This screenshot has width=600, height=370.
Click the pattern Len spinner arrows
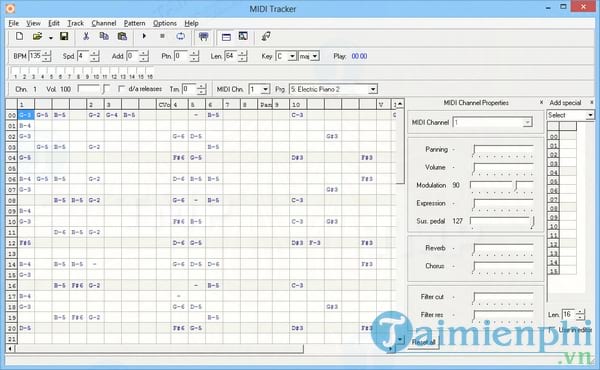tap(243, 56)
